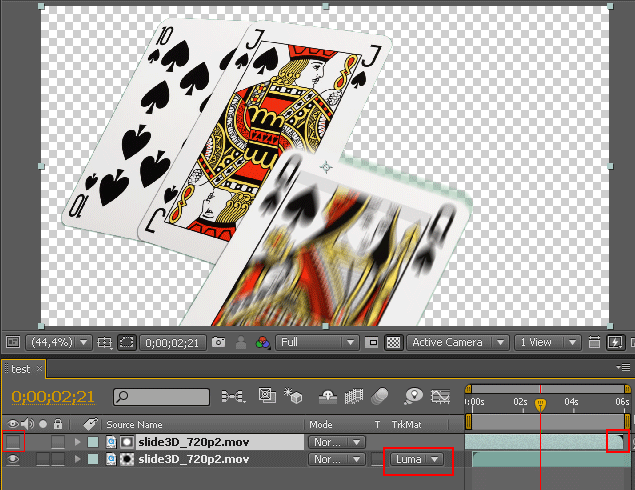Open blending mode dropdown of highlighted layer
The height and width of the screenshot is (490, 635).
(337, 442)
